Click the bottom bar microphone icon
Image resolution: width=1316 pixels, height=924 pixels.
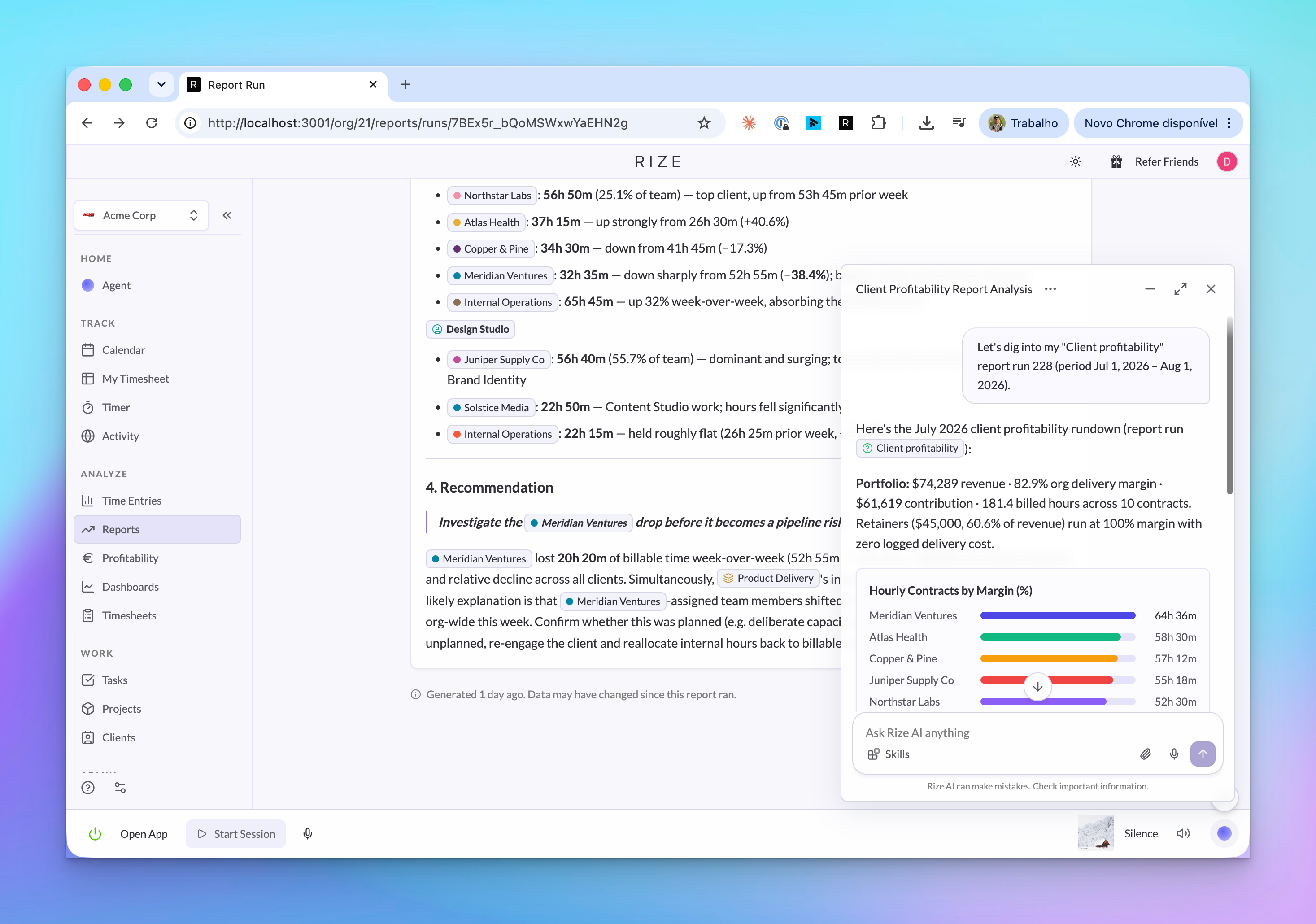click(308, 834)
